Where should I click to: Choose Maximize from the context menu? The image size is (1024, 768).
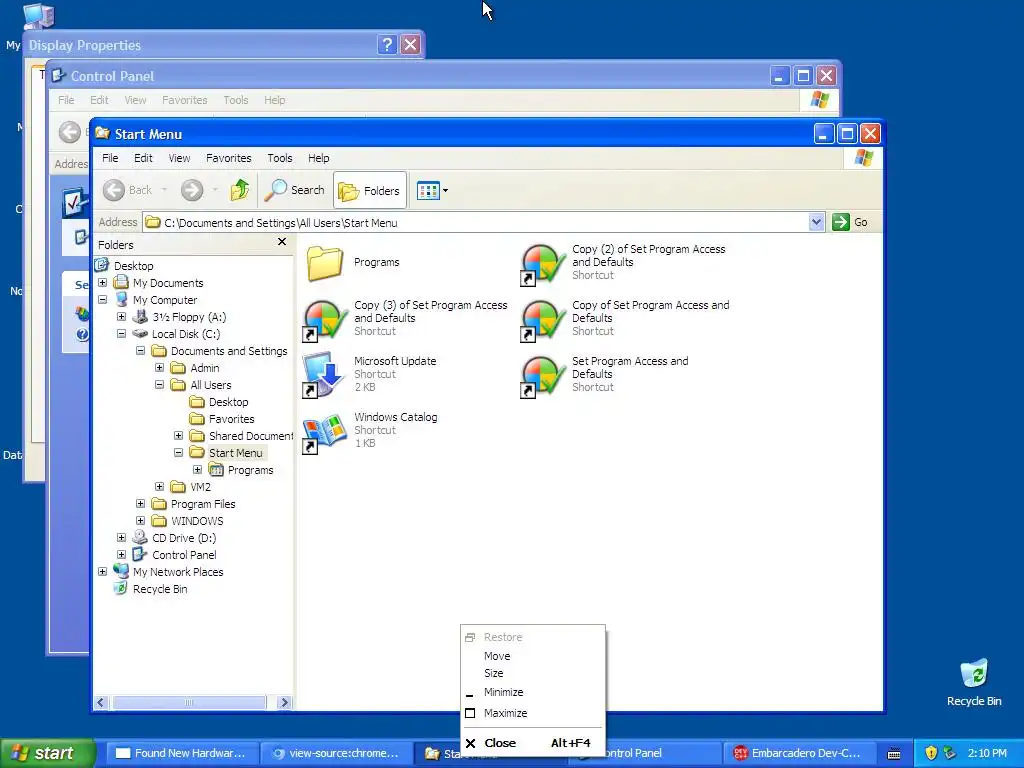coord(533,713)
